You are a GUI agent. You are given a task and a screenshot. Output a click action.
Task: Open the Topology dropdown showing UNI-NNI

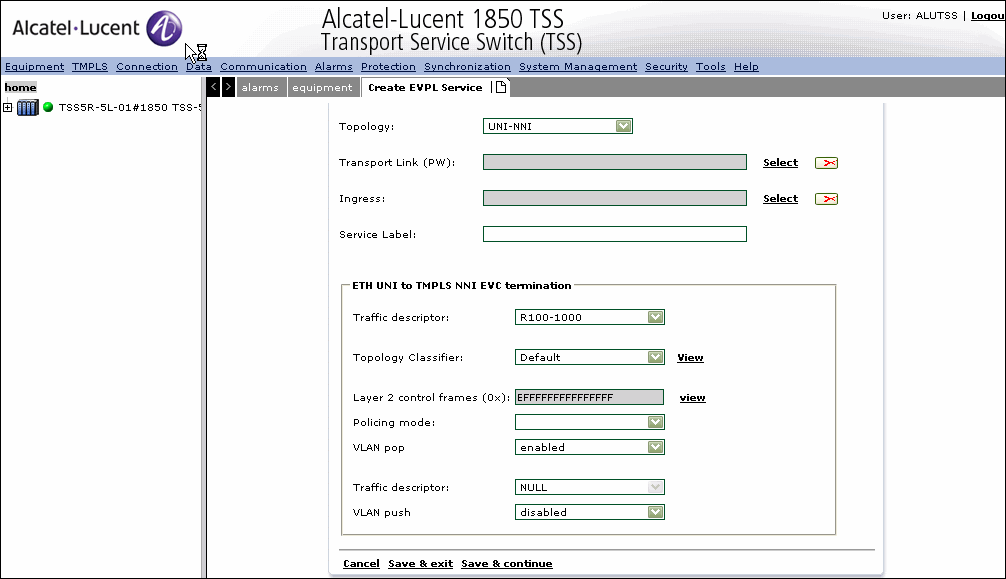coord(558,126)
